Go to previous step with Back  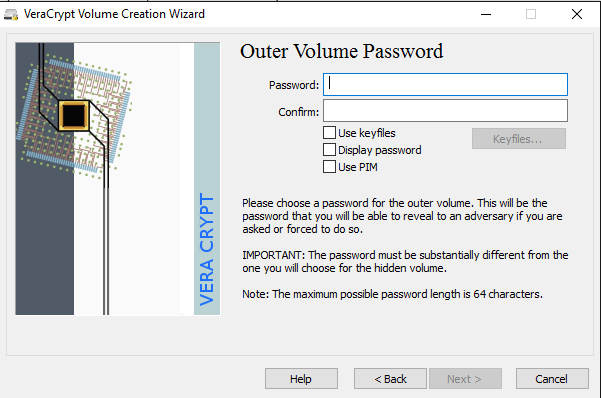point(390,379)
